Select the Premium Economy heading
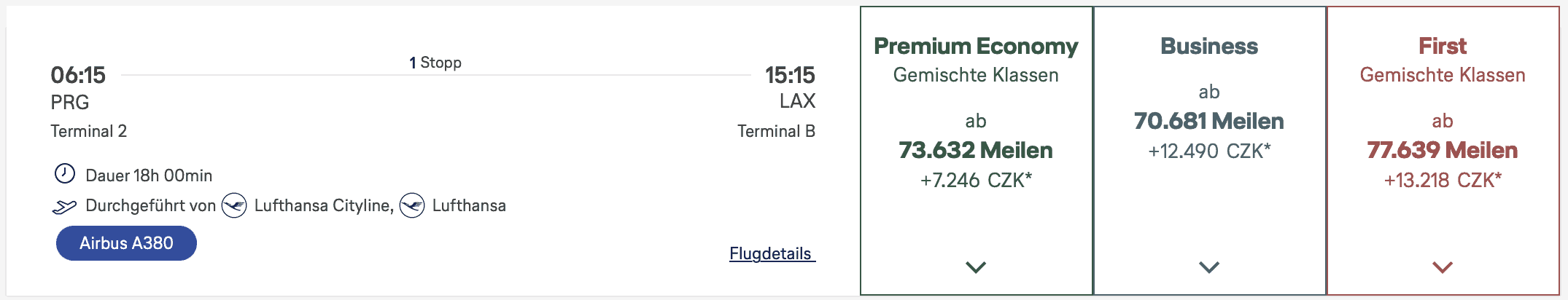The width and height of the screenshot is (1568, 300). coord(976,47)
